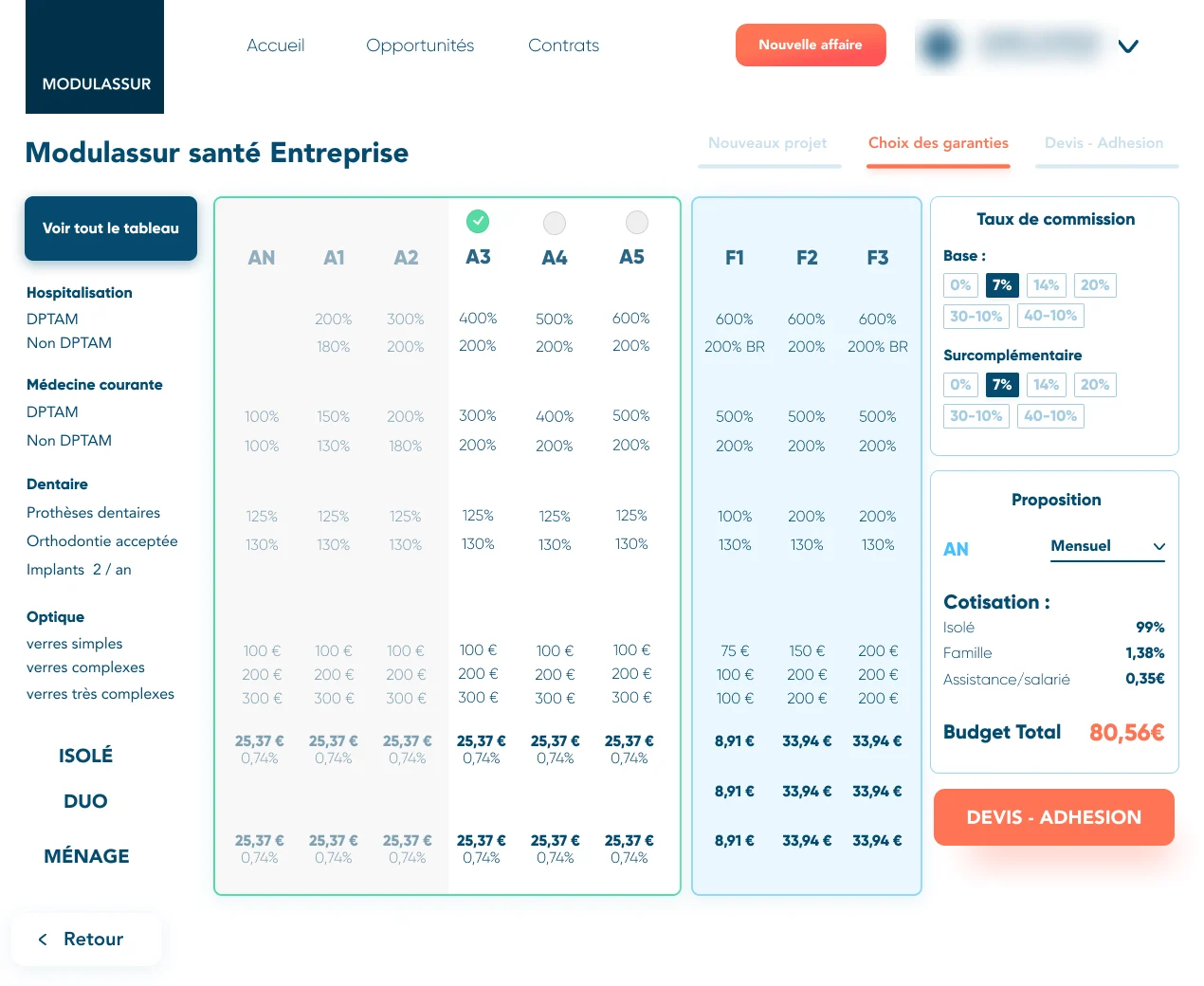The width and height of the screenshot is (1204, 986).
Task: Set Surcomplémentaire commission to 14%
Action: point(1047,385)
